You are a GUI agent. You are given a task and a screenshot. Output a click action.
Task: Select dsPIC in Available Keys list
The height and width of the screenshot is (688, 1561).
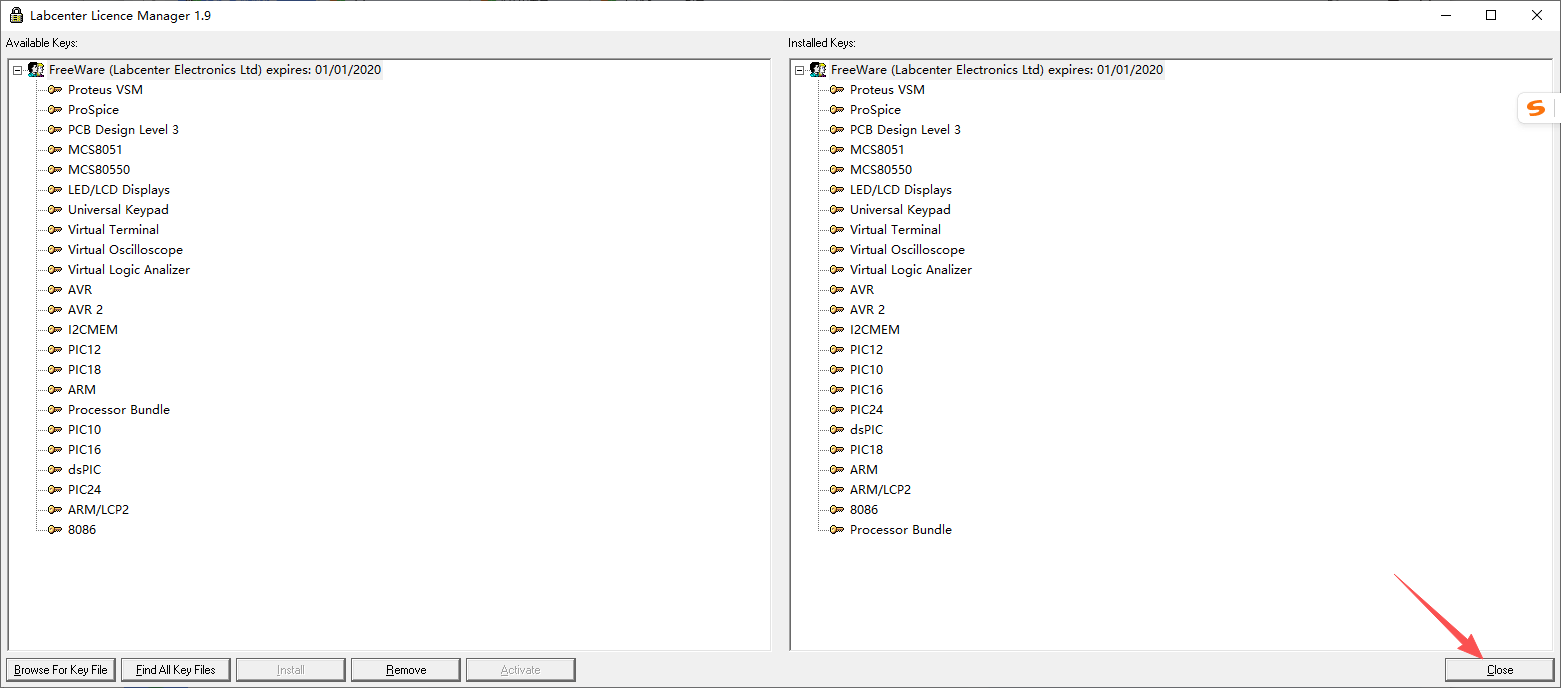tap(84, 470)
